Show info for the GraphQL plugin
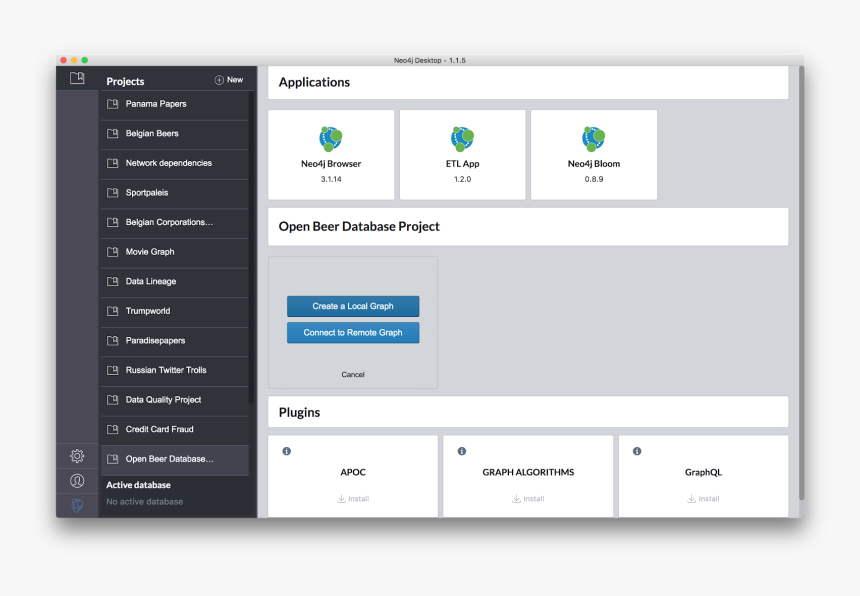The image size is (860, 596). click(x=637, y=451)
